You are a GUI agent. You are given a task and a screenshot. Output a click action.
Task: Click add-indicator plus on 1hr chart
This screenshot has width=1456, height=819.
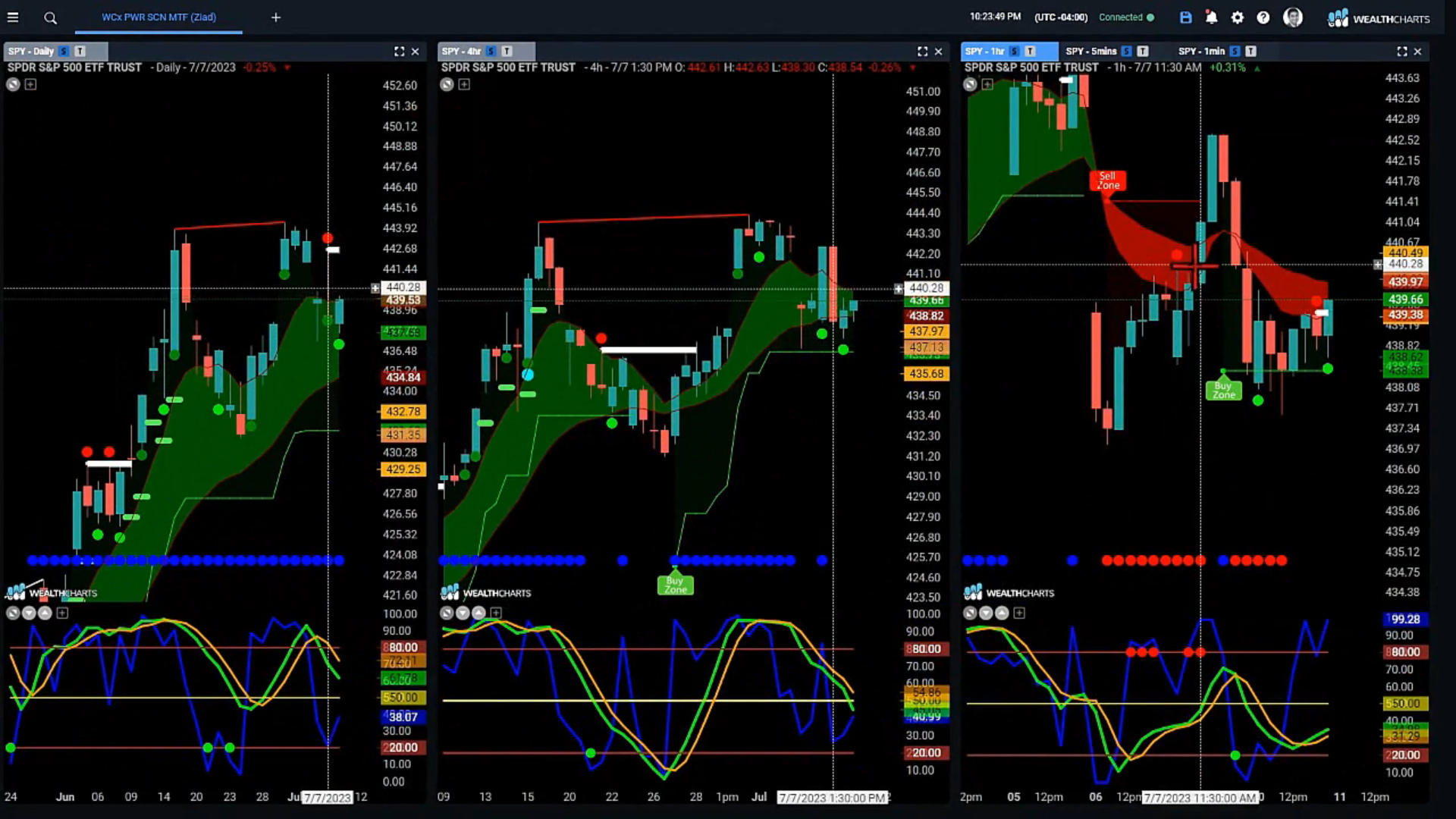point(987,84)
